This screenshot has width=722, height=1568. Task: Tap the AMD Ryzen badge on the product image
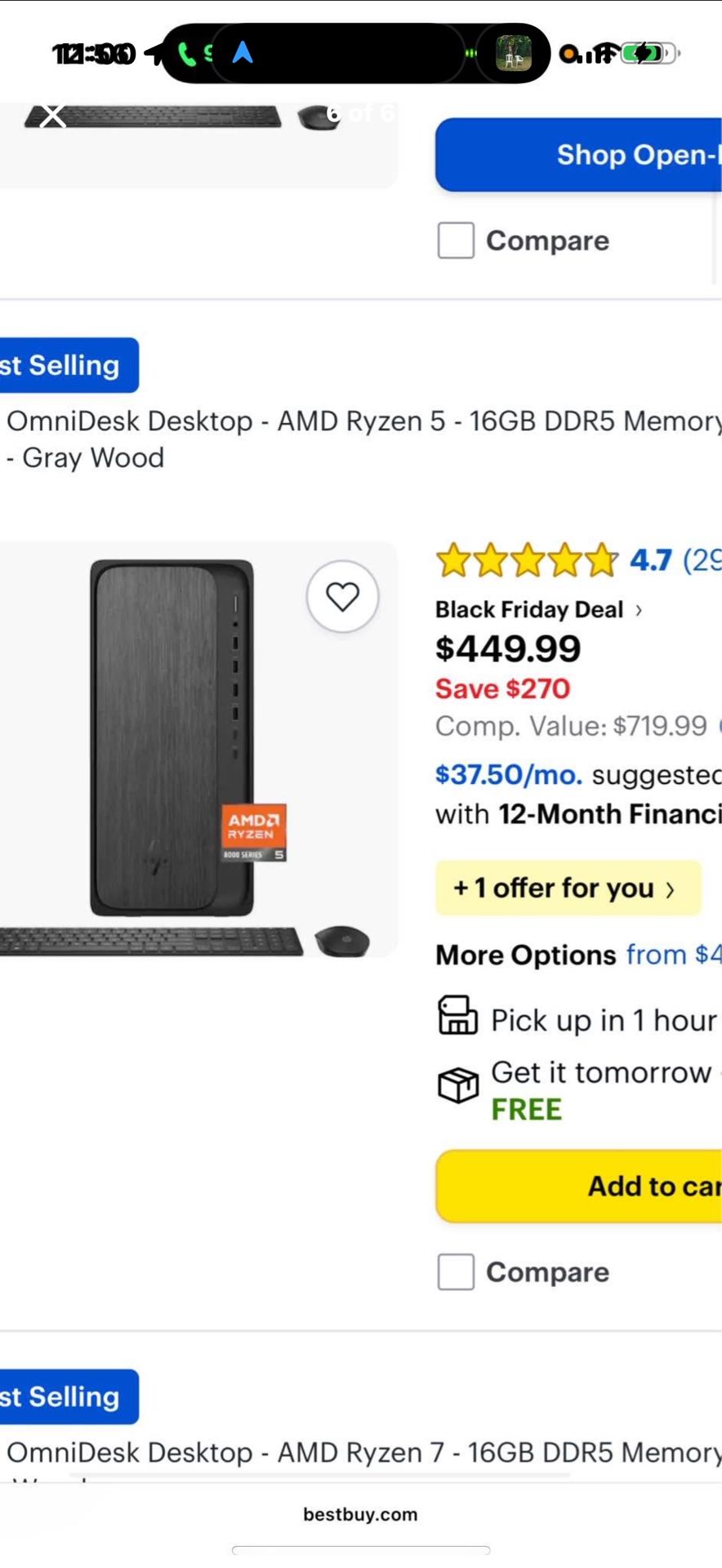tap(254, 832)
